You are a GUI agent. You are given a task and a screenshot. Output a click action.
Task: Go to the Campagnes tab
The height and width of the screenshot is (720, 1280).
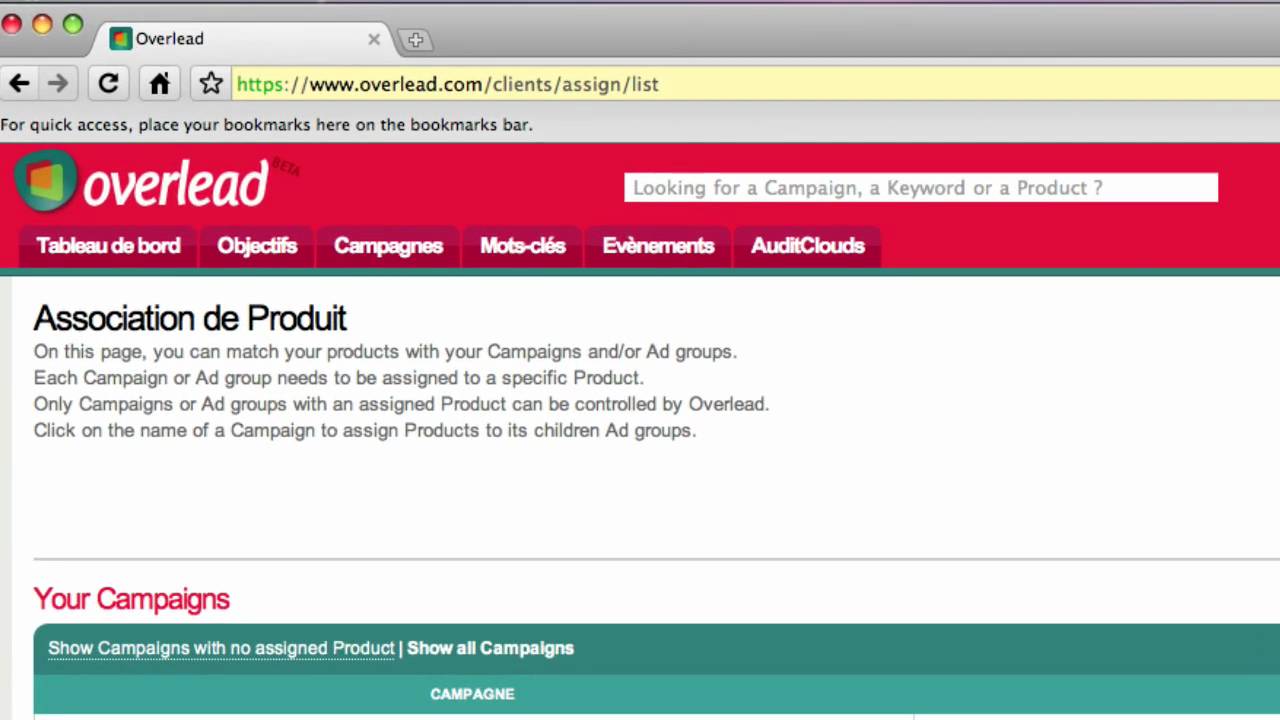click(x=388, y=246)
